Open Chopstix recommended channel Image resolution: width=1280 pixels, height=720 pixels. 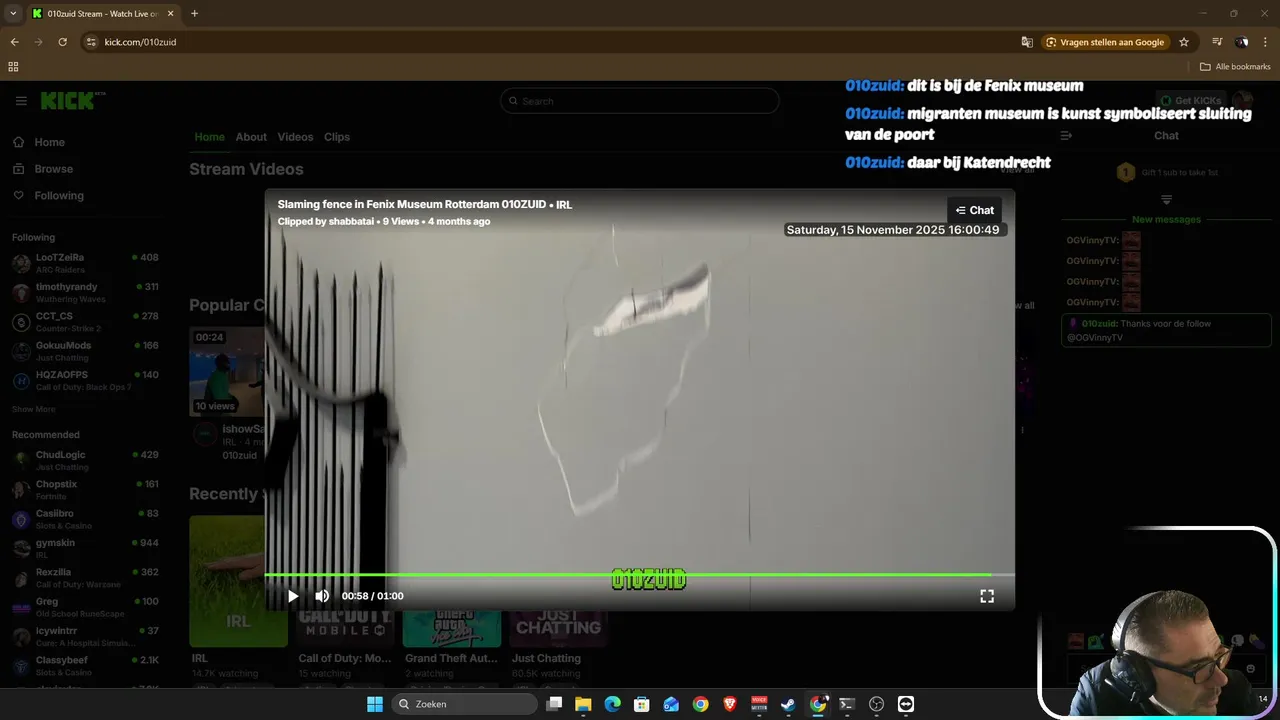click(85, 489)
